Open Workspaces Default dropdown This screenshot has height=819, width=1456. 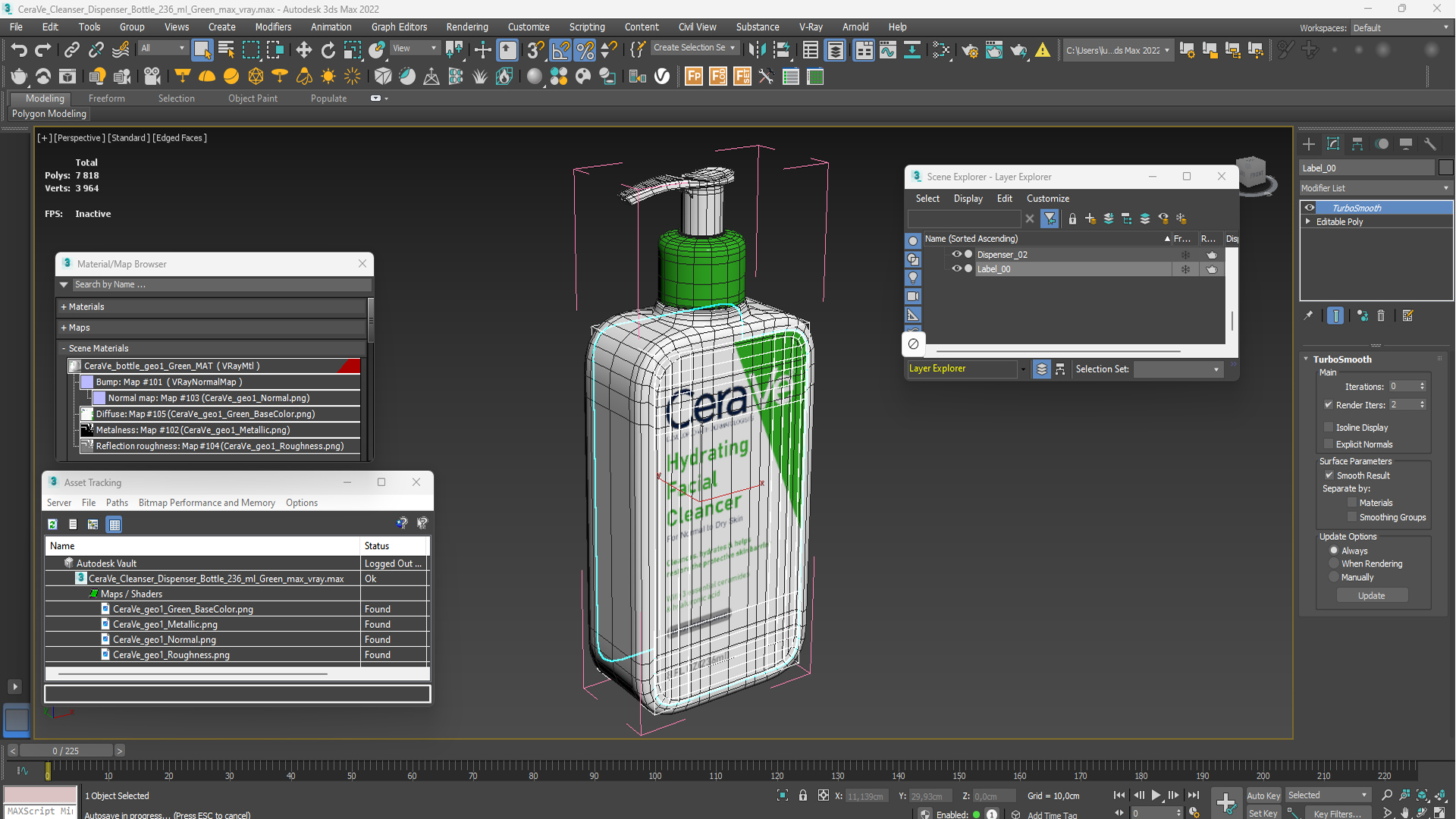[1401, 28]
